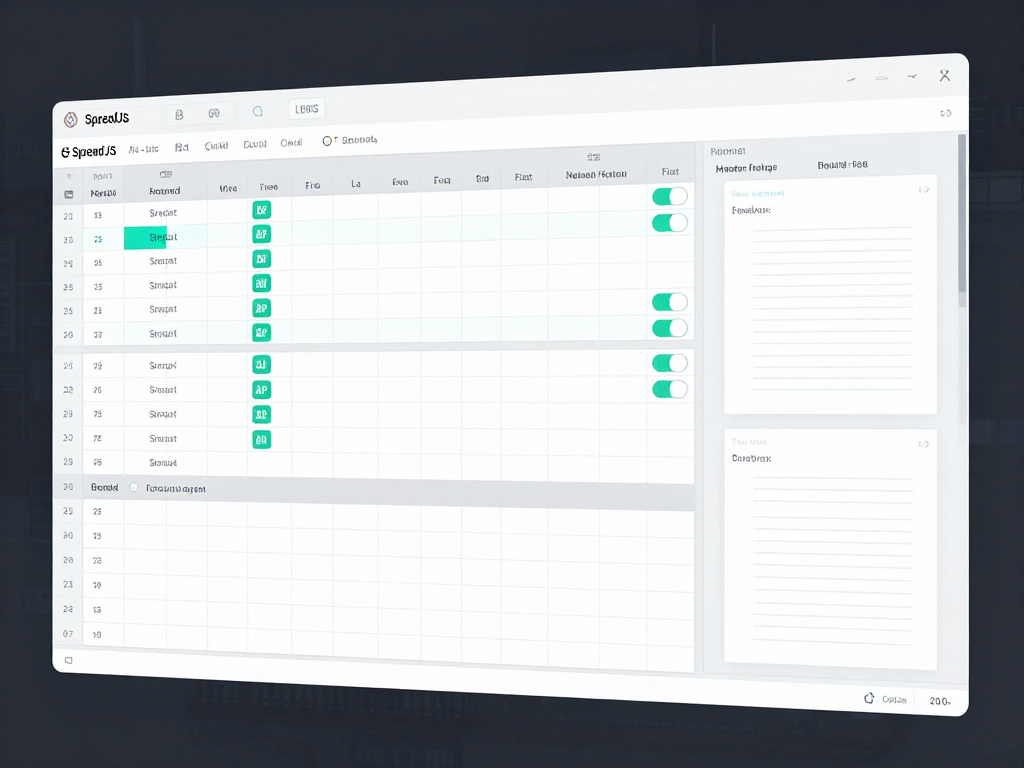Click the last green badge in lower table
Screen dimensions: 1024x768
click(x=261, y=439)
